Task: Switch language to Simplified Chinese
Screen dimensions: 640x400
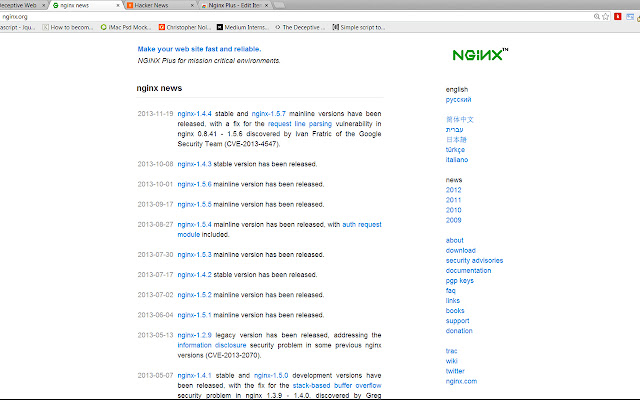Action: coord(460,120)
